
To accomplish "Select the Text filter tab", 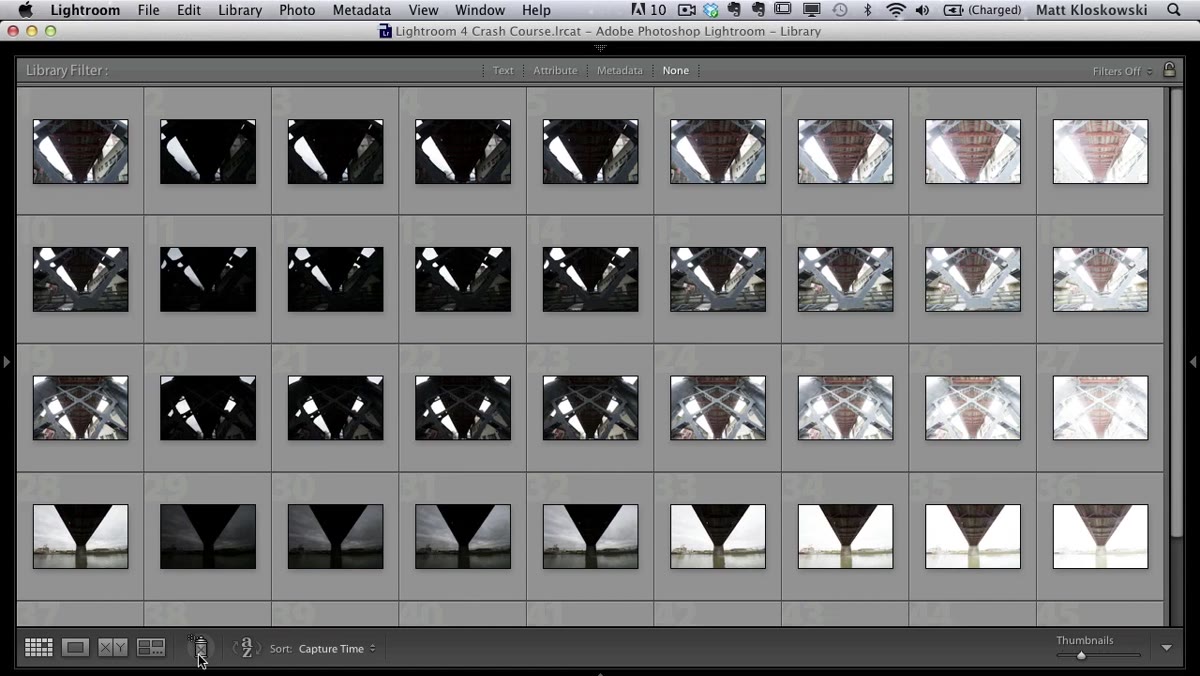I will click(503, 71).
